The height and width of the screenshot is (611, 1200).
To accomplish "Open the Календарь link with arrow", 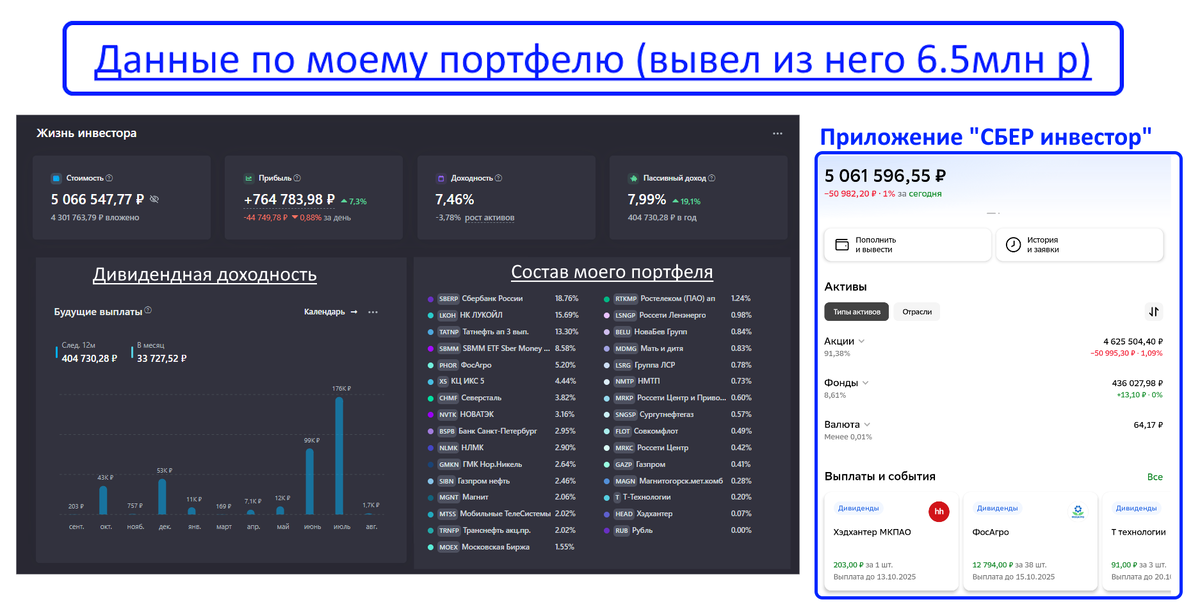I will pos(331,312).
